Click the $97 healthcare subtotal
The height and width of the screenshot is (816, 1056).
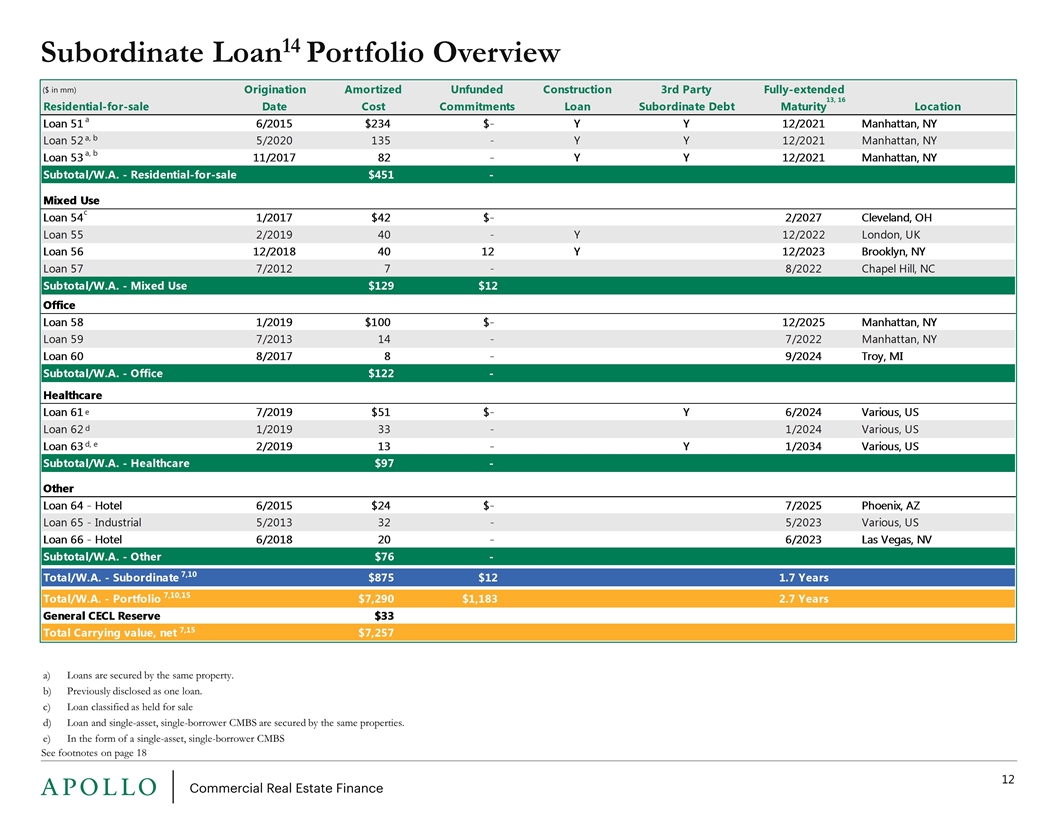coord(384,463)
